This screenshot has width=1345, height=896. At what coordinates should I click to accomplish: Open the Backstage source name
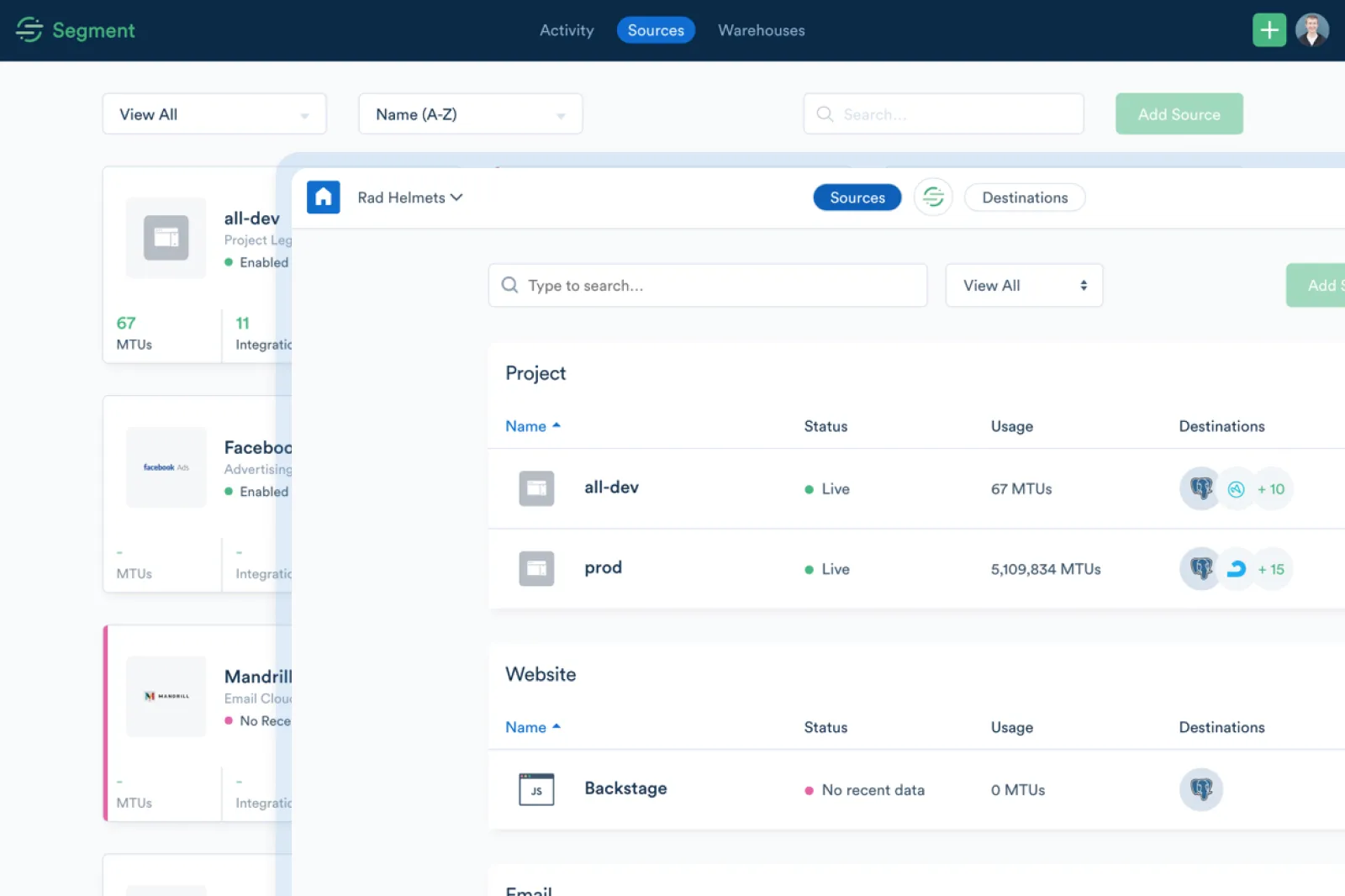tap(625, 788)
